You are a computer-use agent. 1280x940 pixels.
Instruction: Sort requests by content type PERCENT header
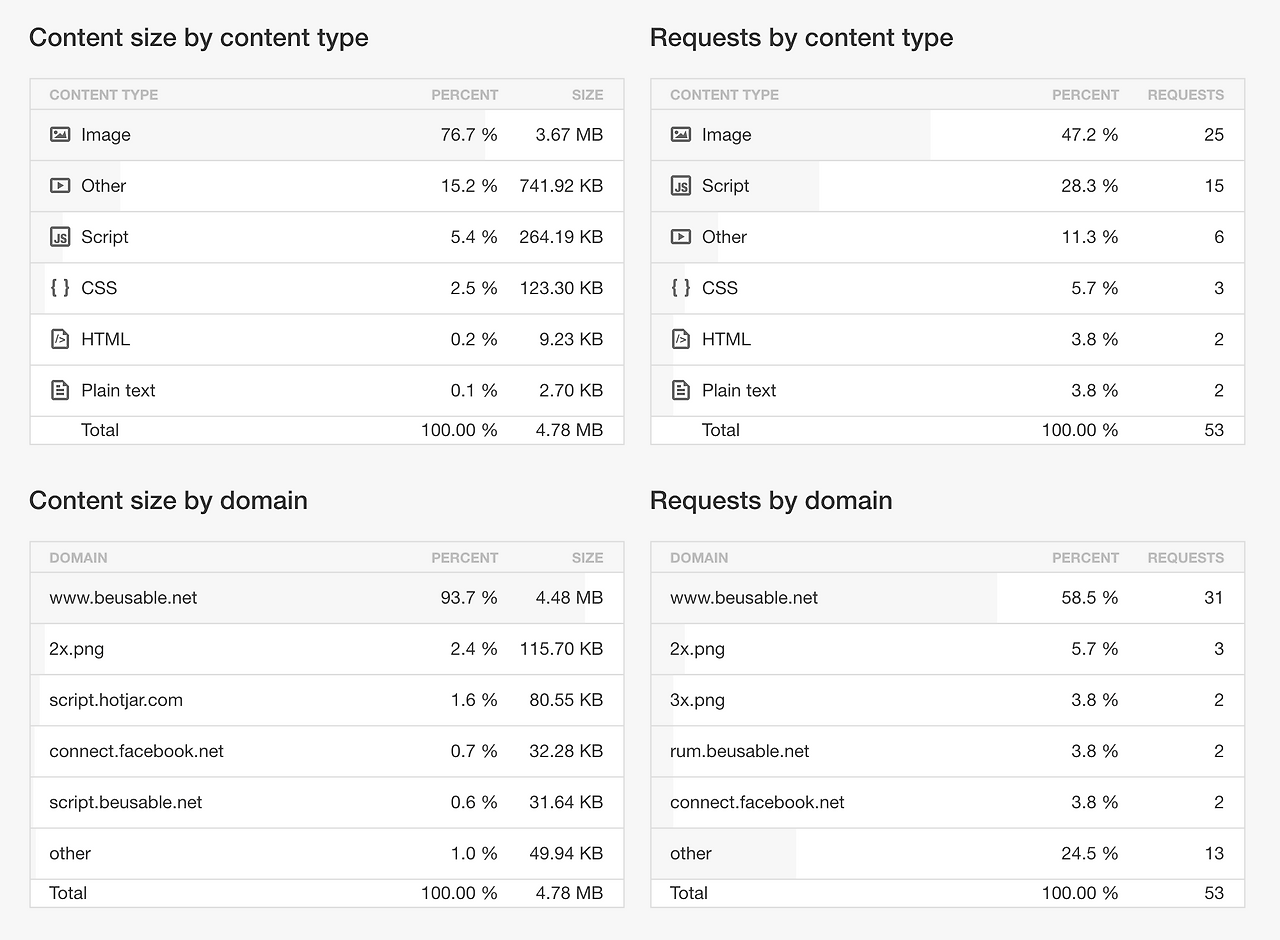[1085, 95]
